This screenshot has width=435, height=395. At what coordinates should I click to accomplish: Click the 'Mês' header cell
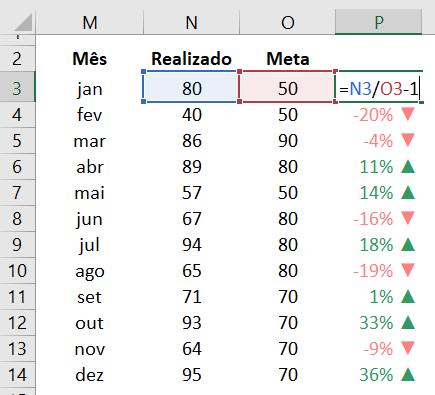coord(90,59)
